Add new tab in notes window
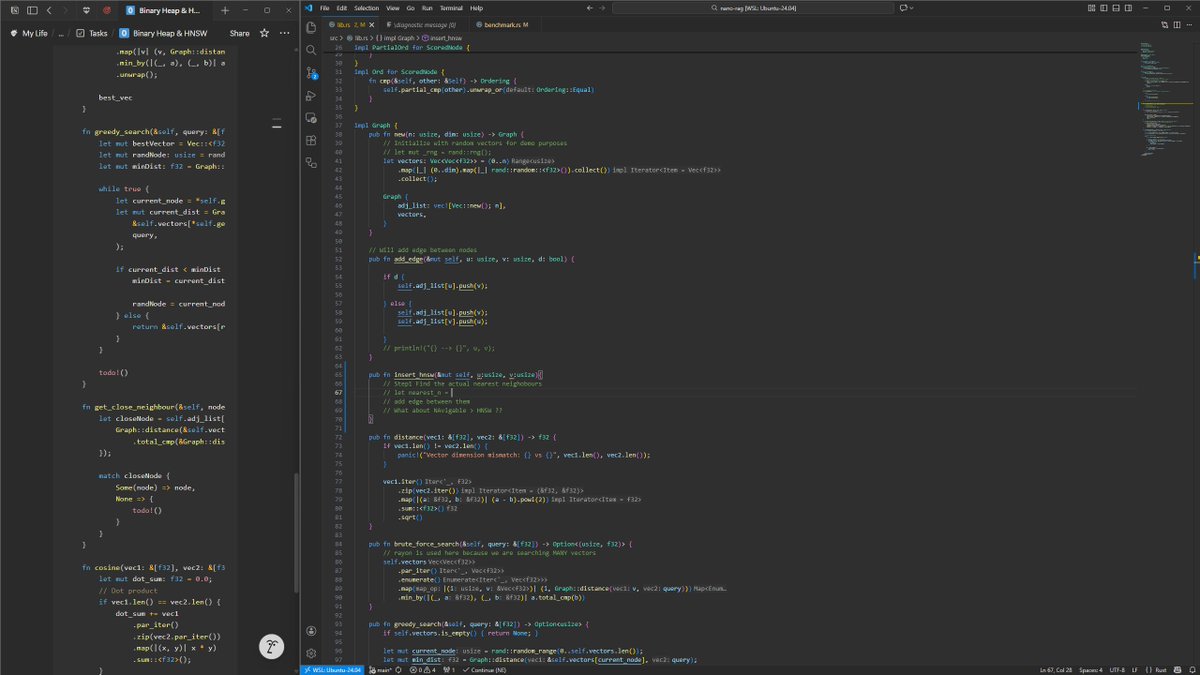Viewport: 1200px width, 675px height. 224,9
